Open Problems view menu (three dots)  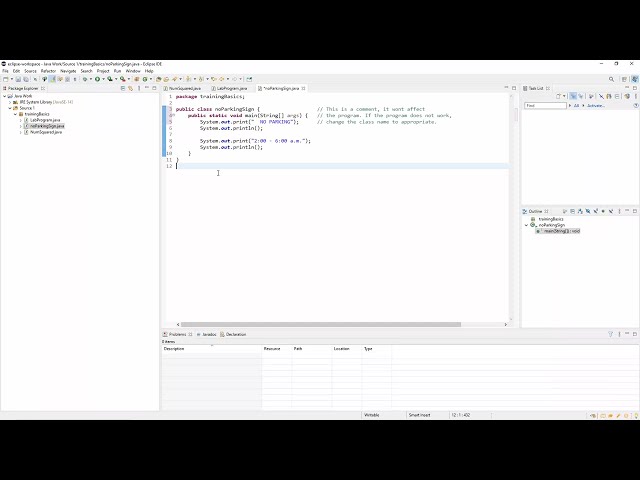point(619,334)
